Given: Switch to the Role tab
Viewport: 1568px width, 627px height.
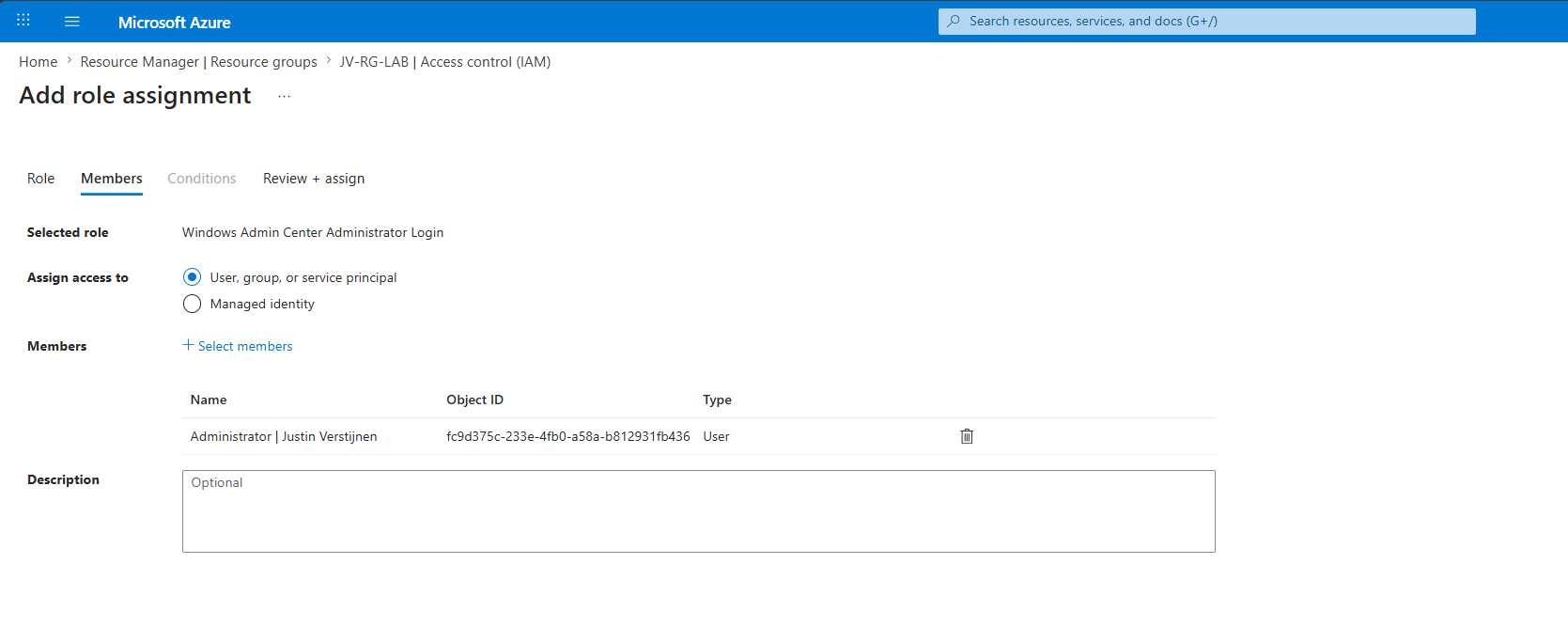Looking at the screenshot, I should (40, 179).
